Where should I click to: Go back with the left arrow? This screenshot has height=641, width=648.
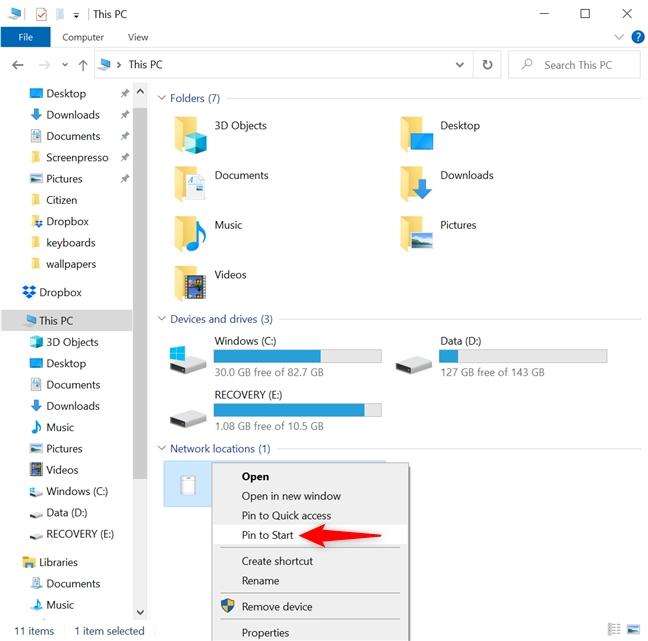click(18, 65)
